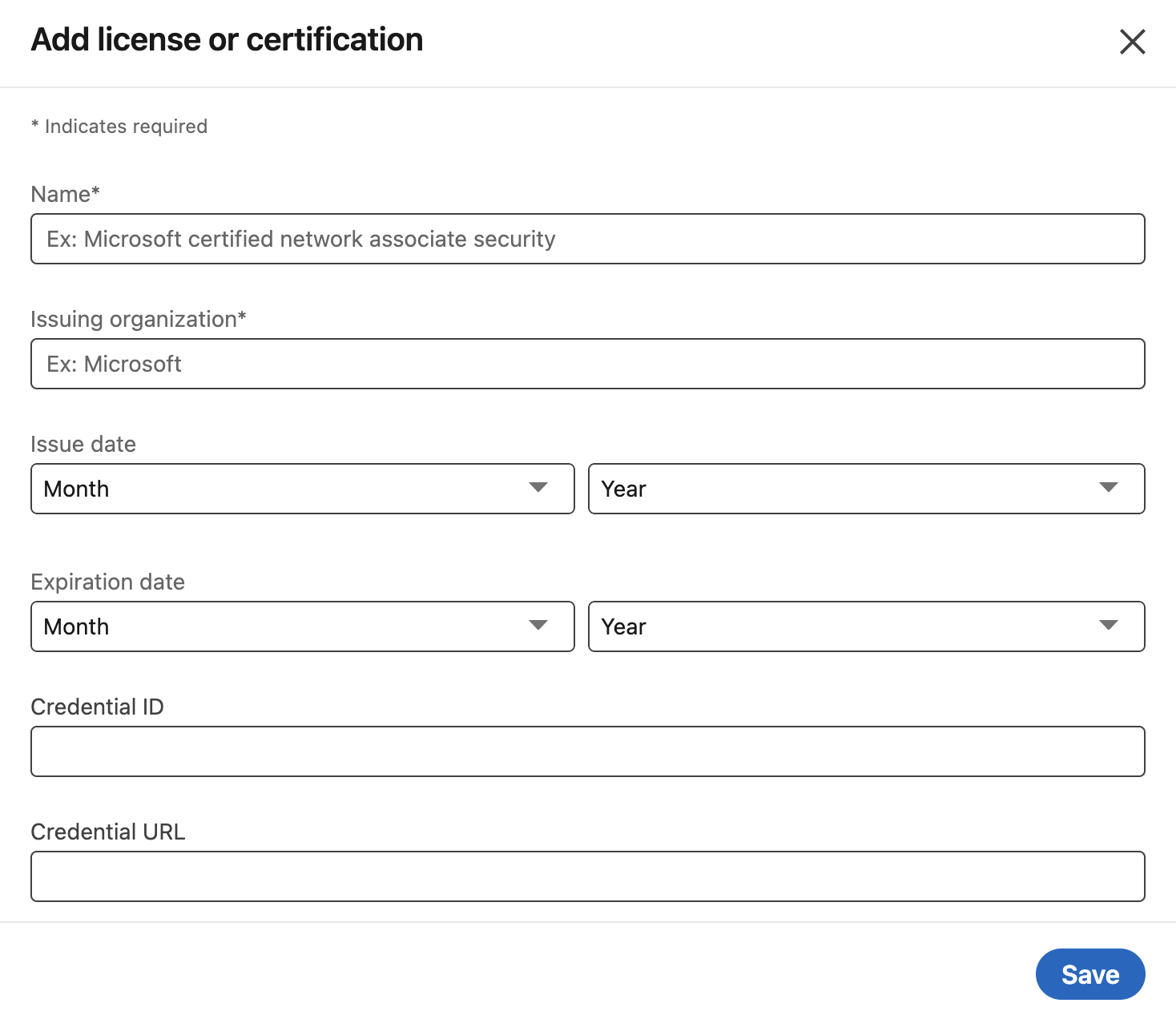Click the arrow icon on Expiration date Month
The width and height of the screenshot is (1176, 1019).
[x=538, y=626]
